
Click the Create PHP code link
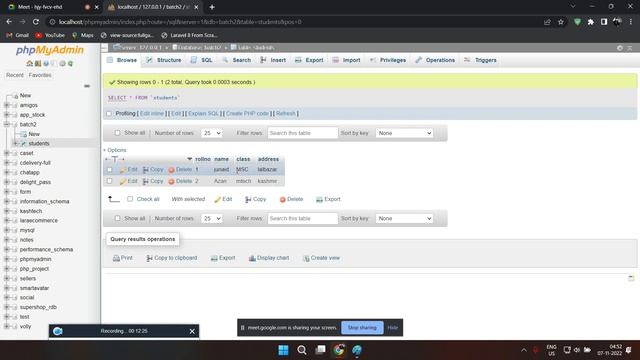click(x=247, y=114)
